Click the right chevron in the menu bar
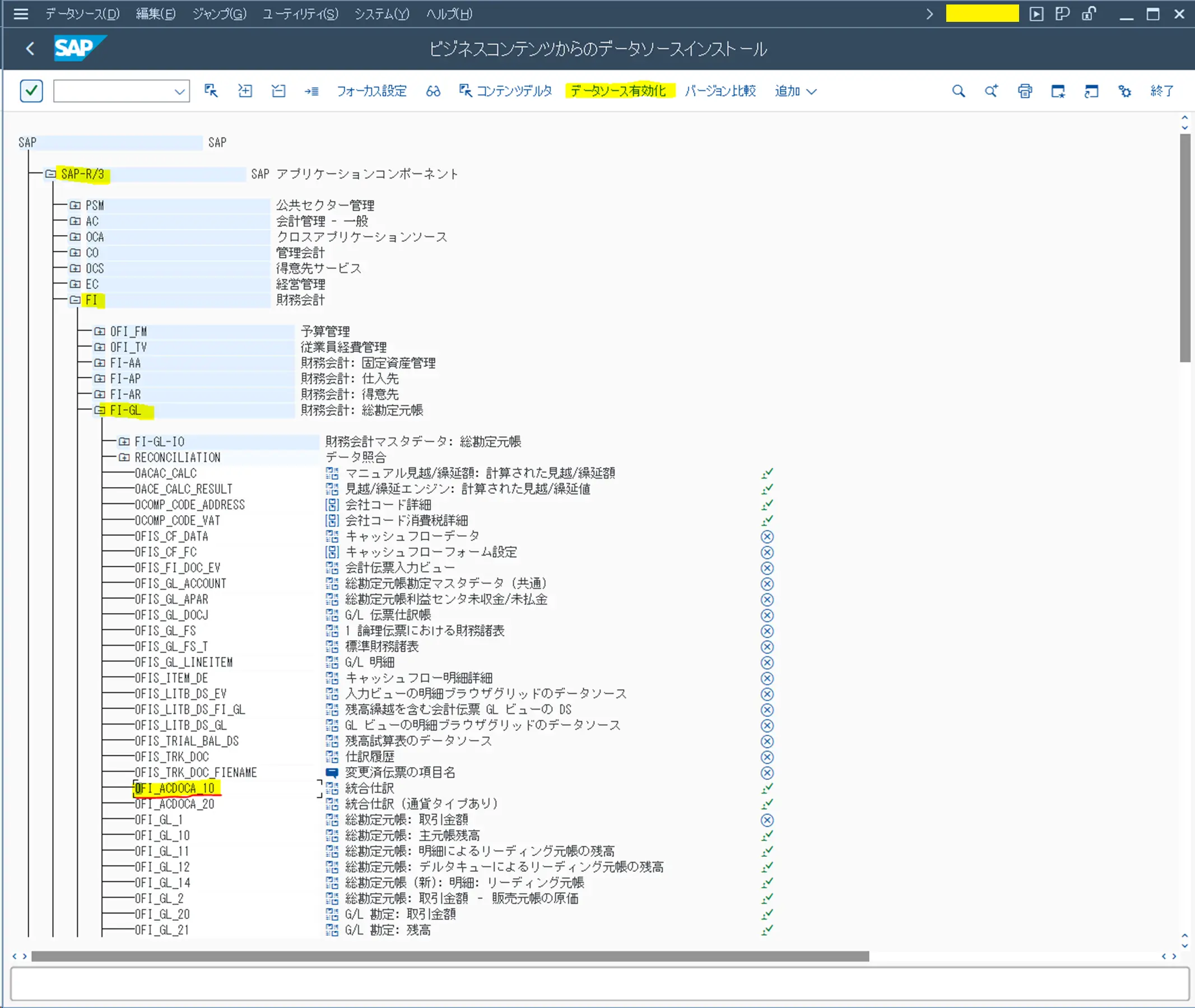Screen dimensions: 1195x1008 pos(929,13)
